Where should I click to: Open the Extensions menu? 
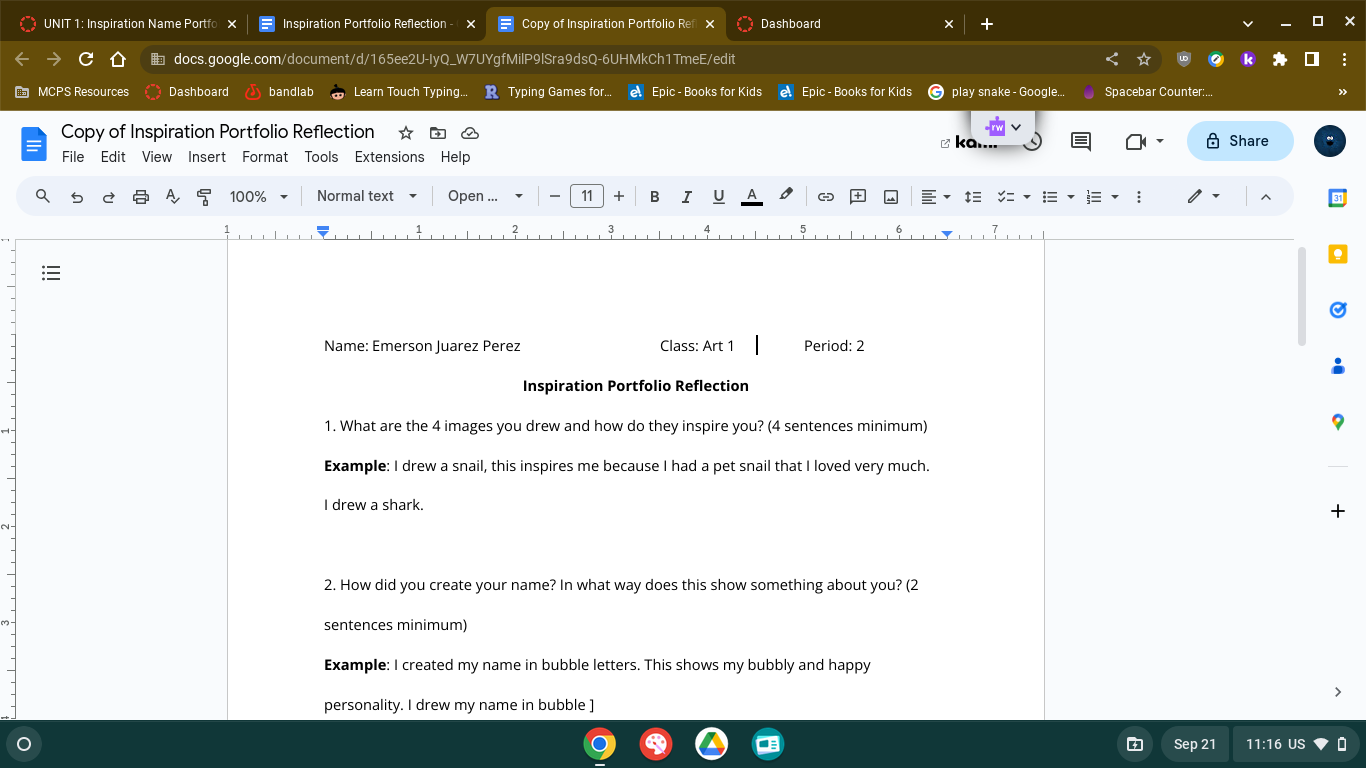coord(389,157)
